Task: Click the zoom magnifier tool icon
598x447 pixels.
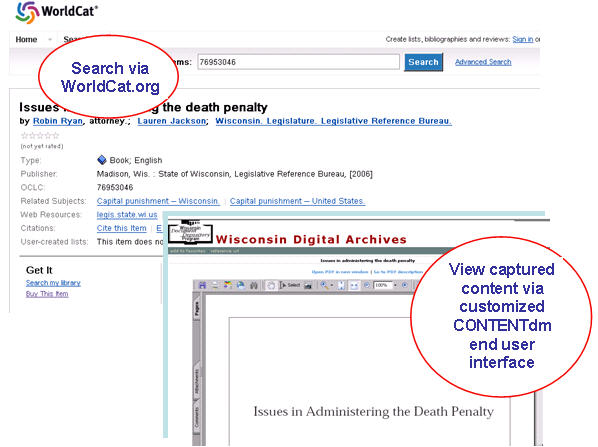Action: 324,285
